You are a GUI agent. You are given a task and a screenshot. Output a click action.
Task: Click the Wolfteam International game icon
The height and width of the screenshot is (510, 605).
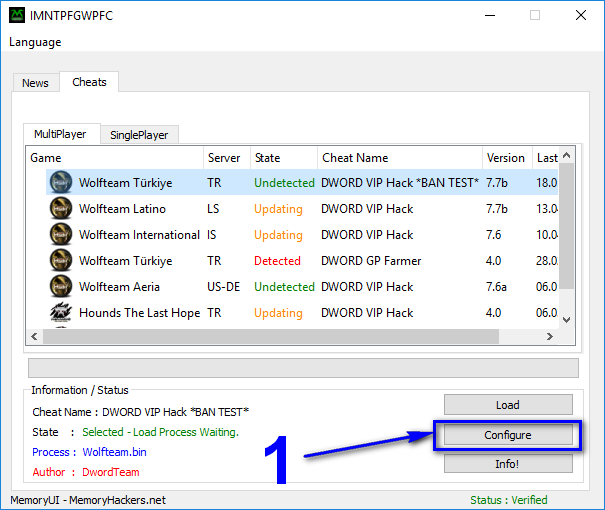coord(61,234)
